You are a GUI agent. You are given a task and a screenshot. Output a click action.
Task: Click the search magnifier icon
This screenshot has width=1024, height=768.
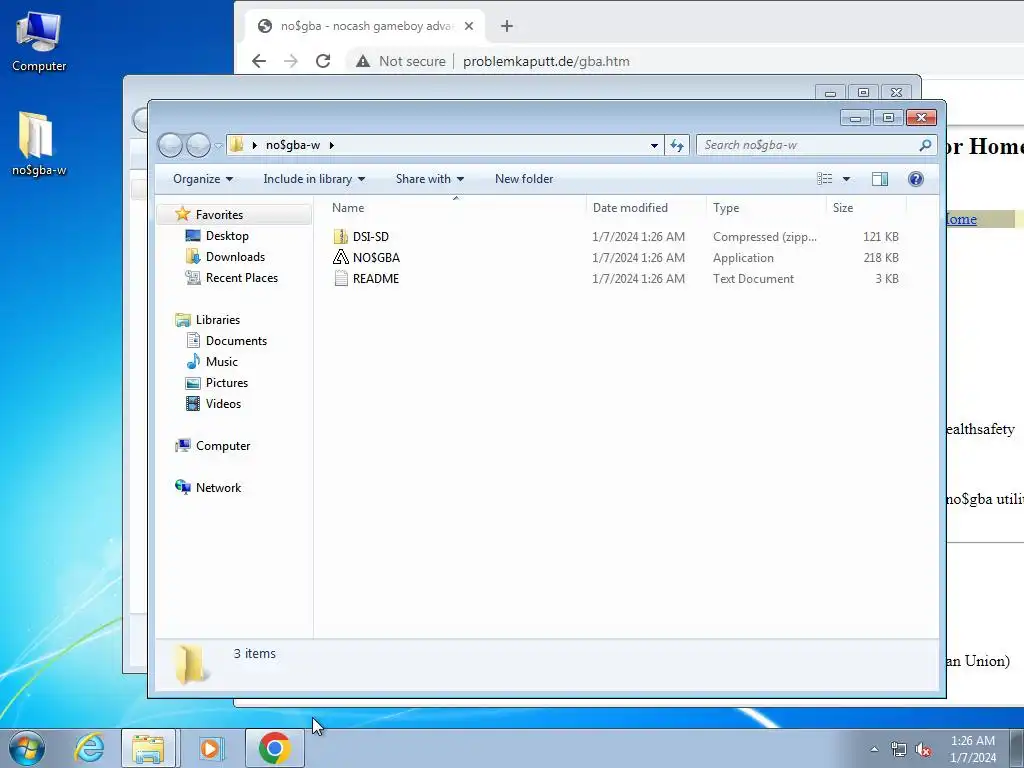tap(925, 145)
